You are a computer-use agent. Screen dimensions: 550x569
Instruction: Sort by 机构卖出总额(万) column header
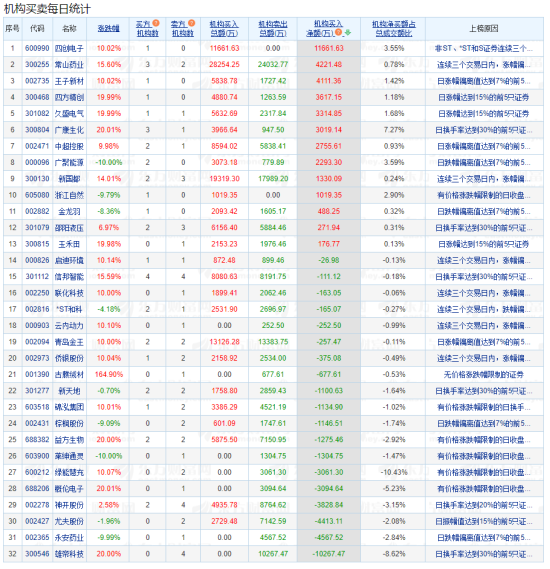(273, 28)
